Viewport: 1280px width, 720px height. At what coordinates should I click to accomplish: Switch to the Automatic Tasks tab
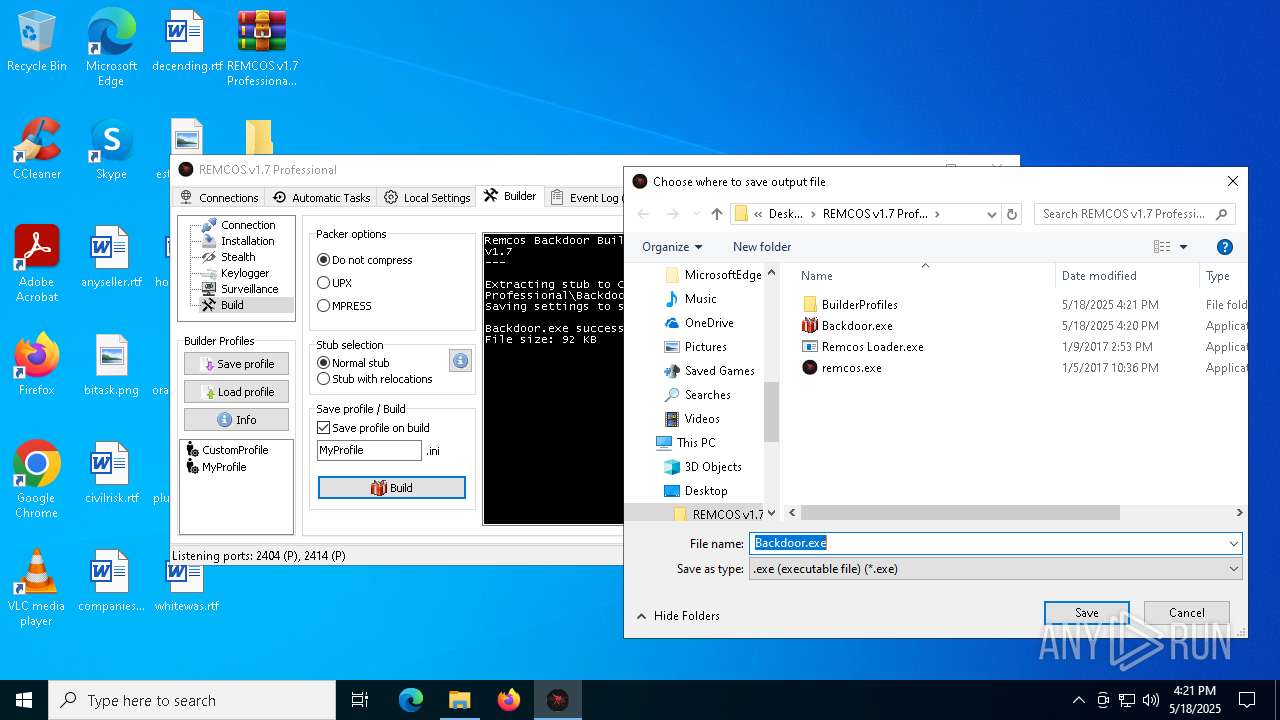322,197
